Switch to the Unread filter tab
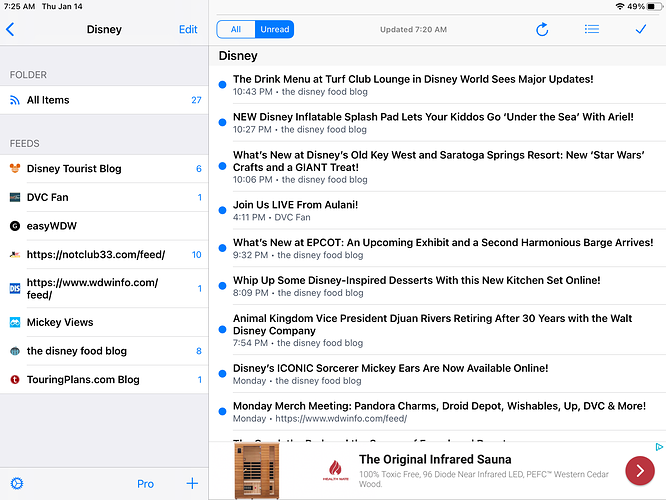This screenshot has width=666, height=500. pyautogui.click(x=274, y=29)
